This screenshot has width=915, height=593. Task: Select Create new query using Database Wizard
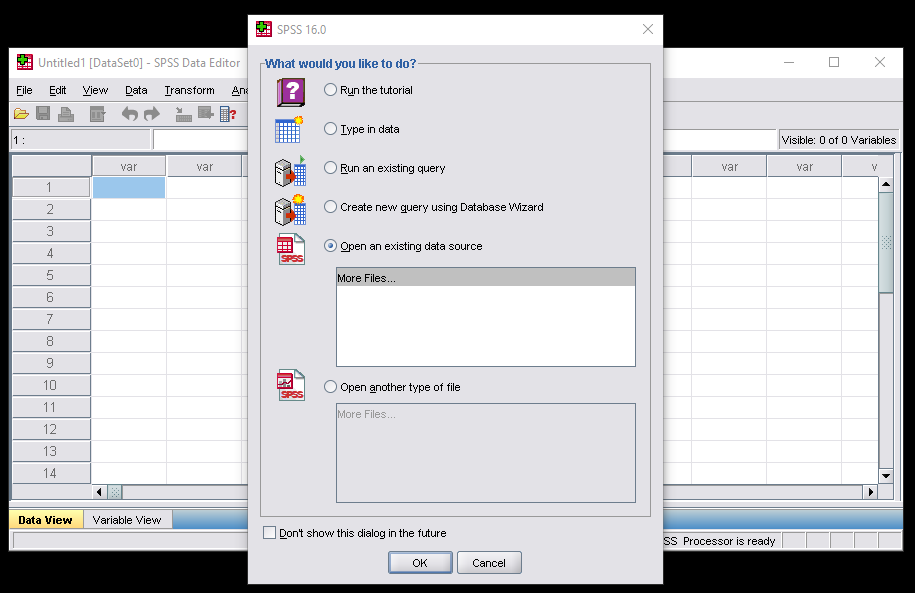coord(331,207)
